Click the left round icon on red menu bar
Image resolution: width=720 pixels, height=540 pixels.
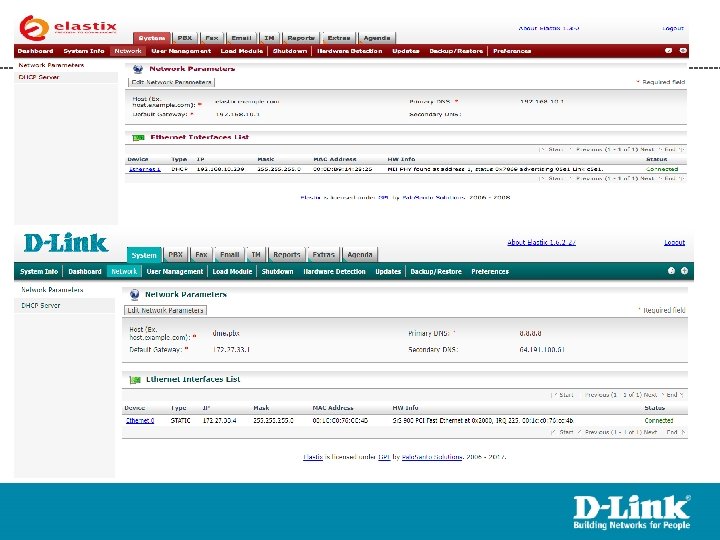click(669, 51)
